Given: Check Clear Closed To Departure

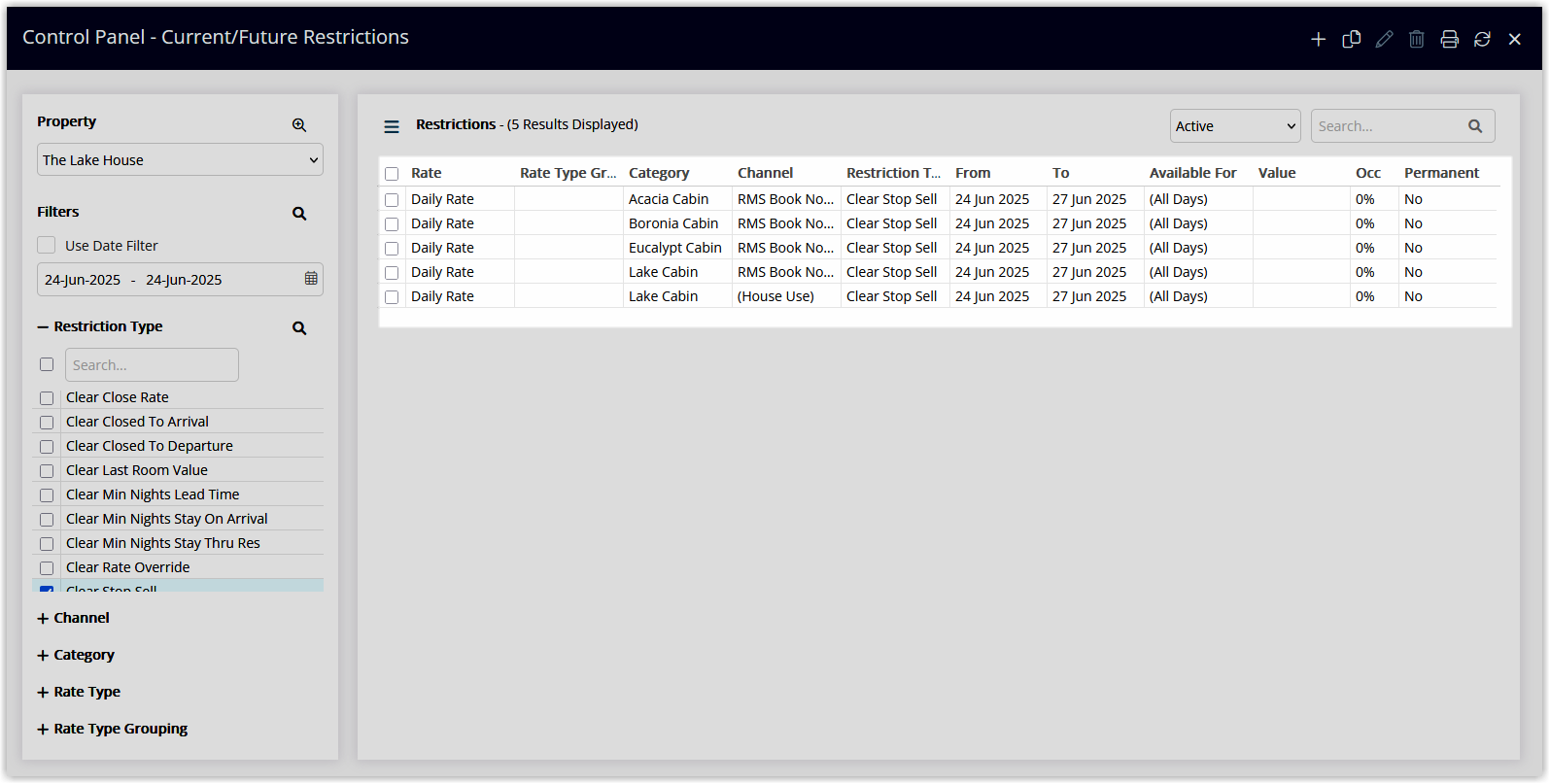Looking at the screenshot, I should point(47,447).
